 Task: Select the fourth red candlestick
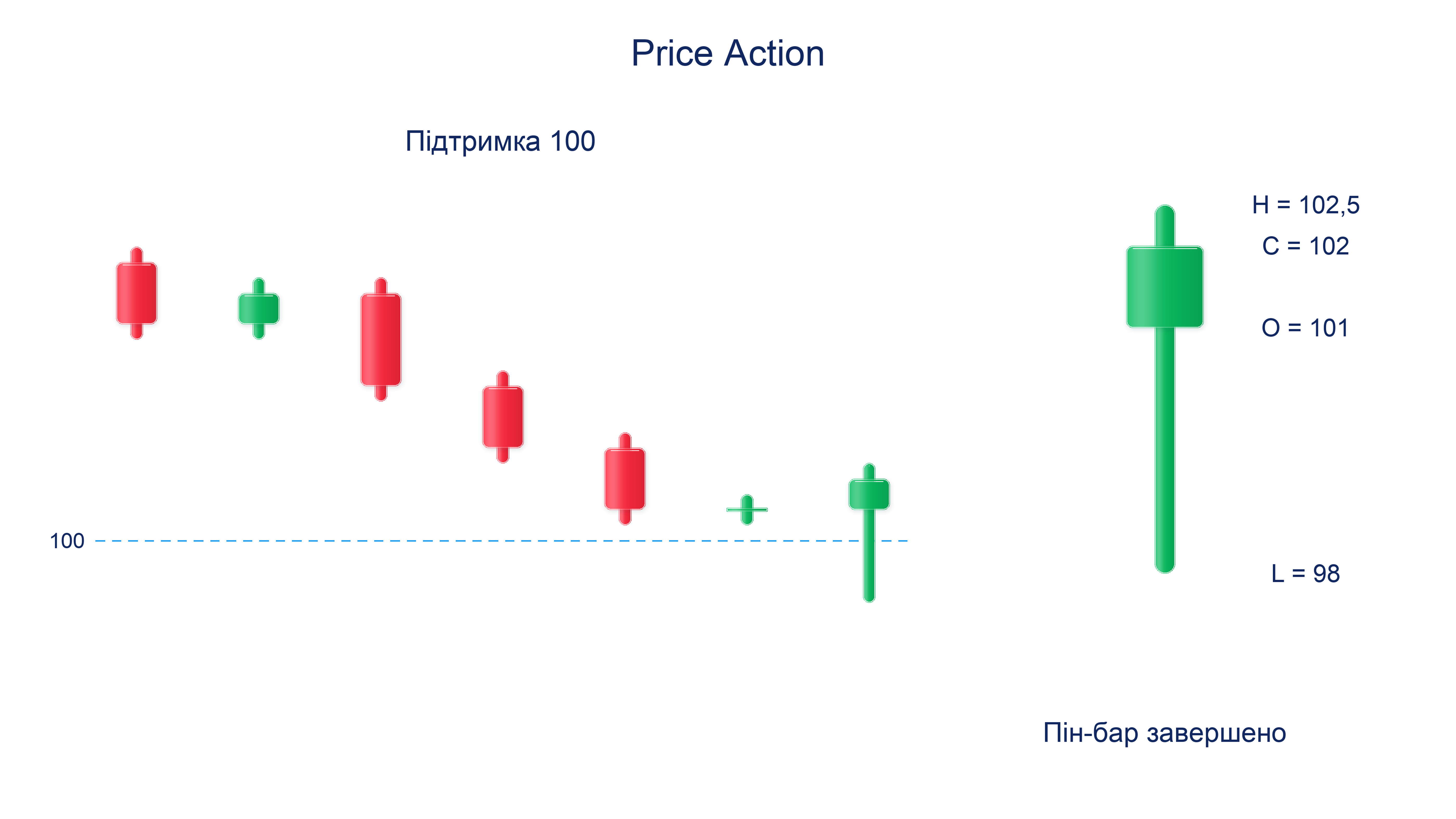503,417
